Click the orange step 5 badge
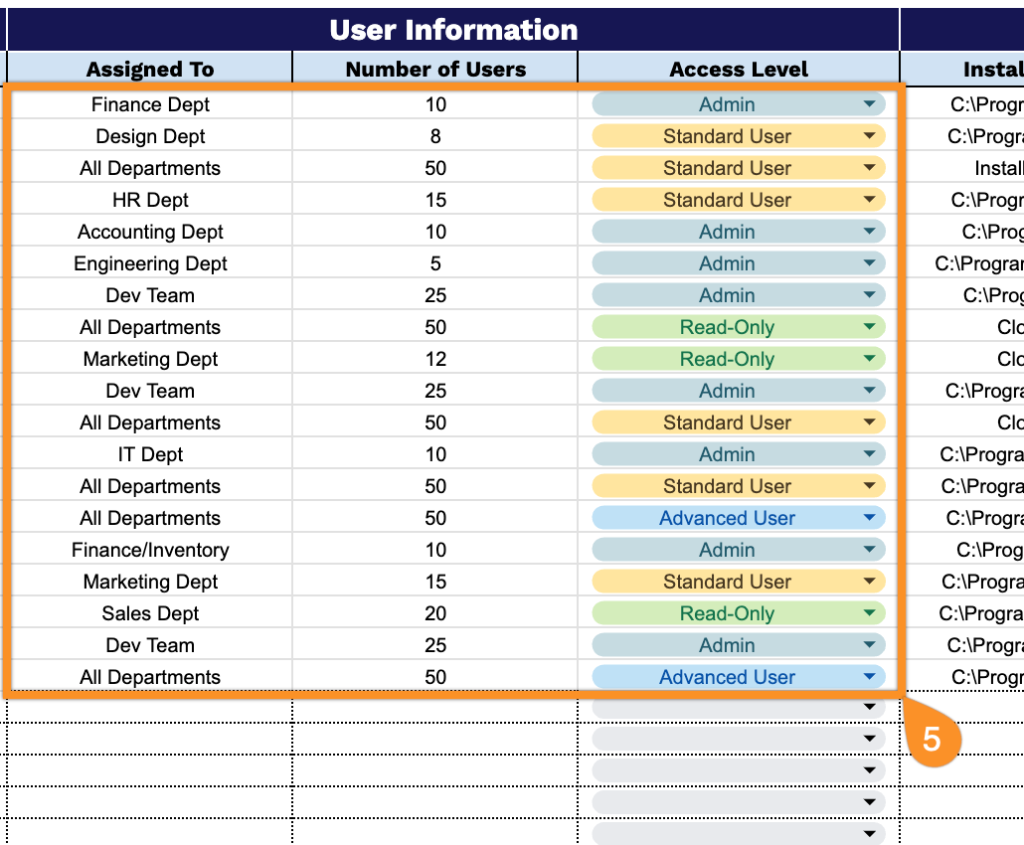 click(931, 739)
